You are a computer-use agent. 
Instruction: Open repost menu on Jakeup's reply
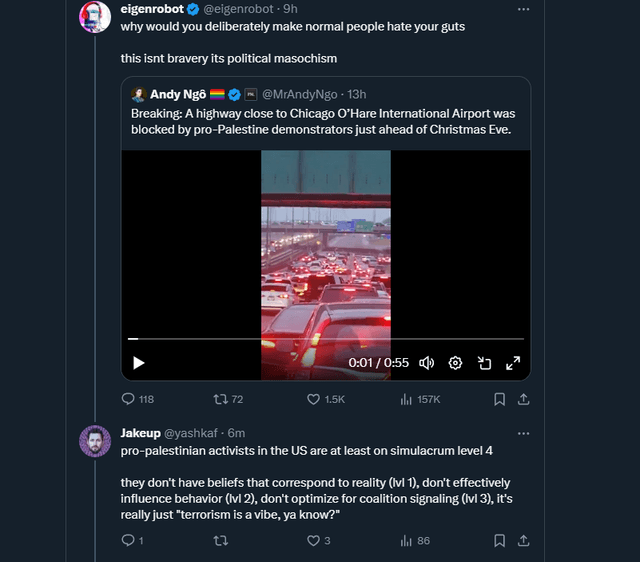[x=221, y=541]
